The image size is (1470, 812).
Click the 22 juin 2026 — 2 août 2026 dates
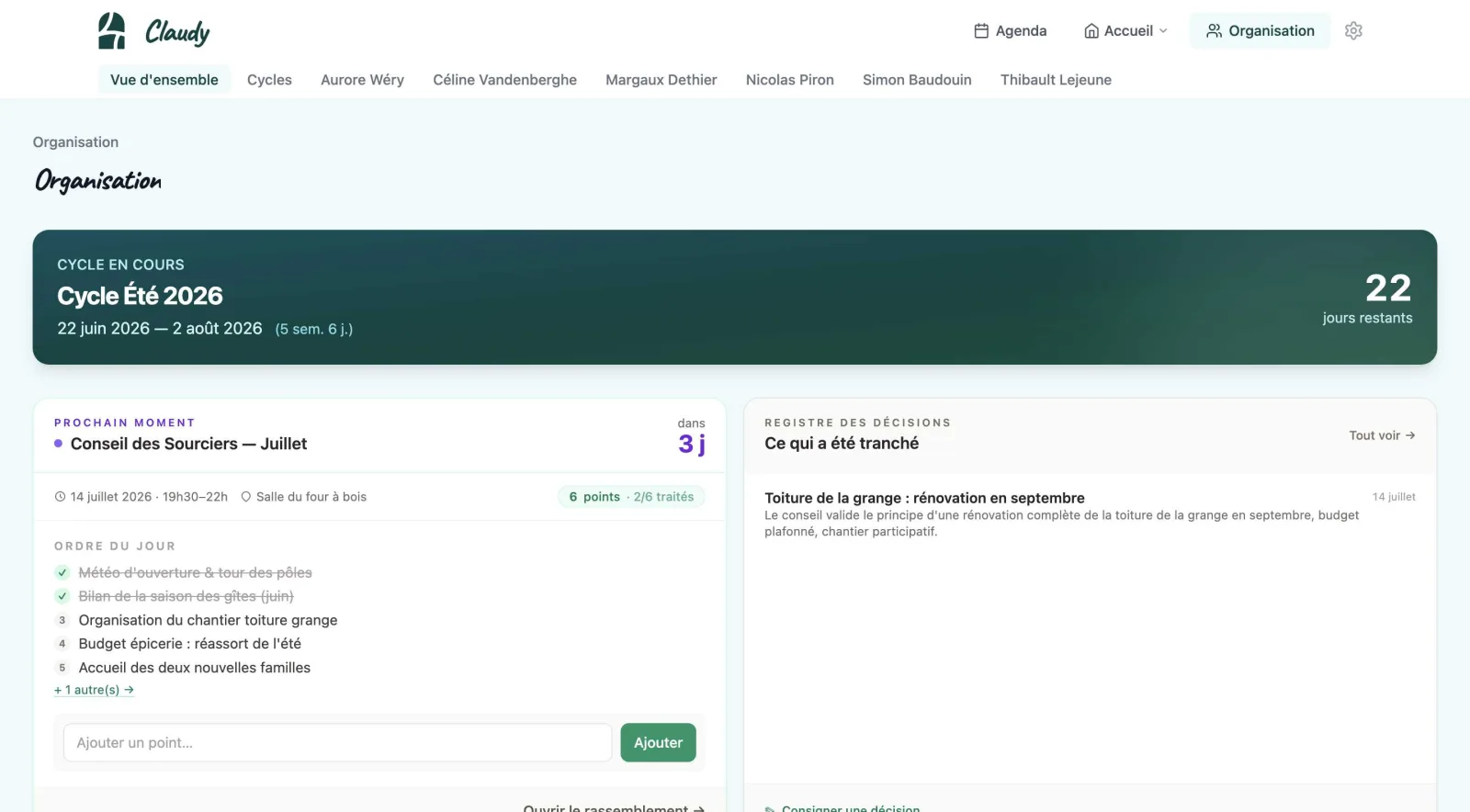click(x=160, y=329)
